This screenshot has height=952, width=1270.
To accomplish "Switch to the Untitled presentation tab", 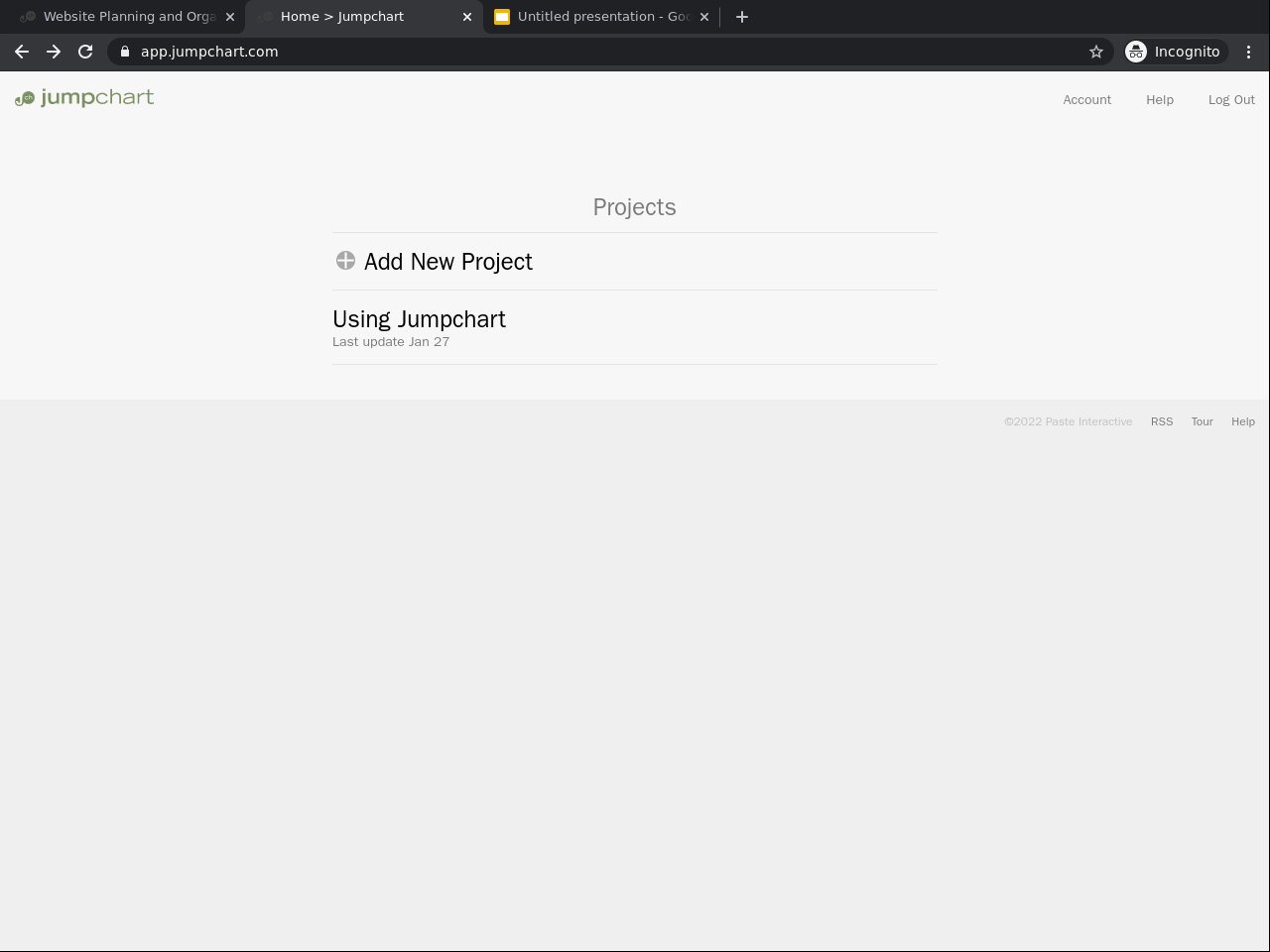I will pyautogui.click(x=601, y=17).
